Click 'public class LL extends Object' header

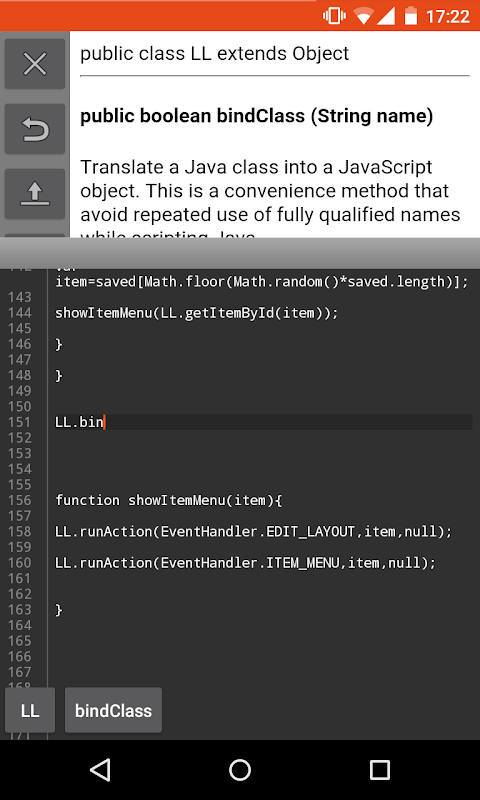[215, 54]
